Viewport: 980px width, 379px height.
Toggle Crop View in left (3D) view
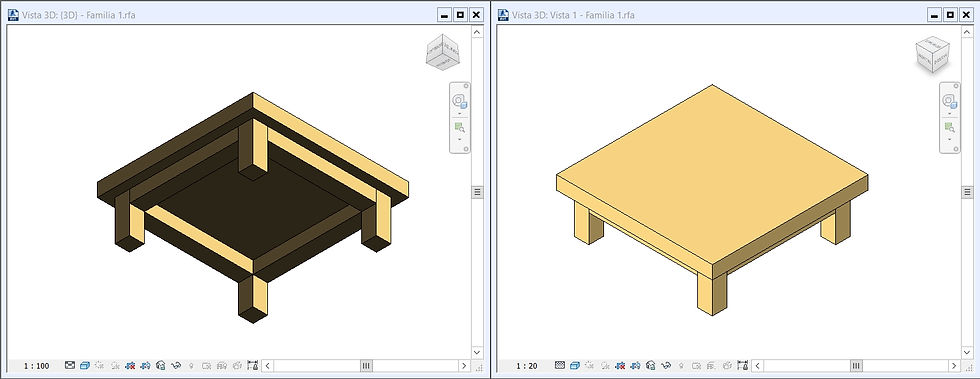(131, 365)
